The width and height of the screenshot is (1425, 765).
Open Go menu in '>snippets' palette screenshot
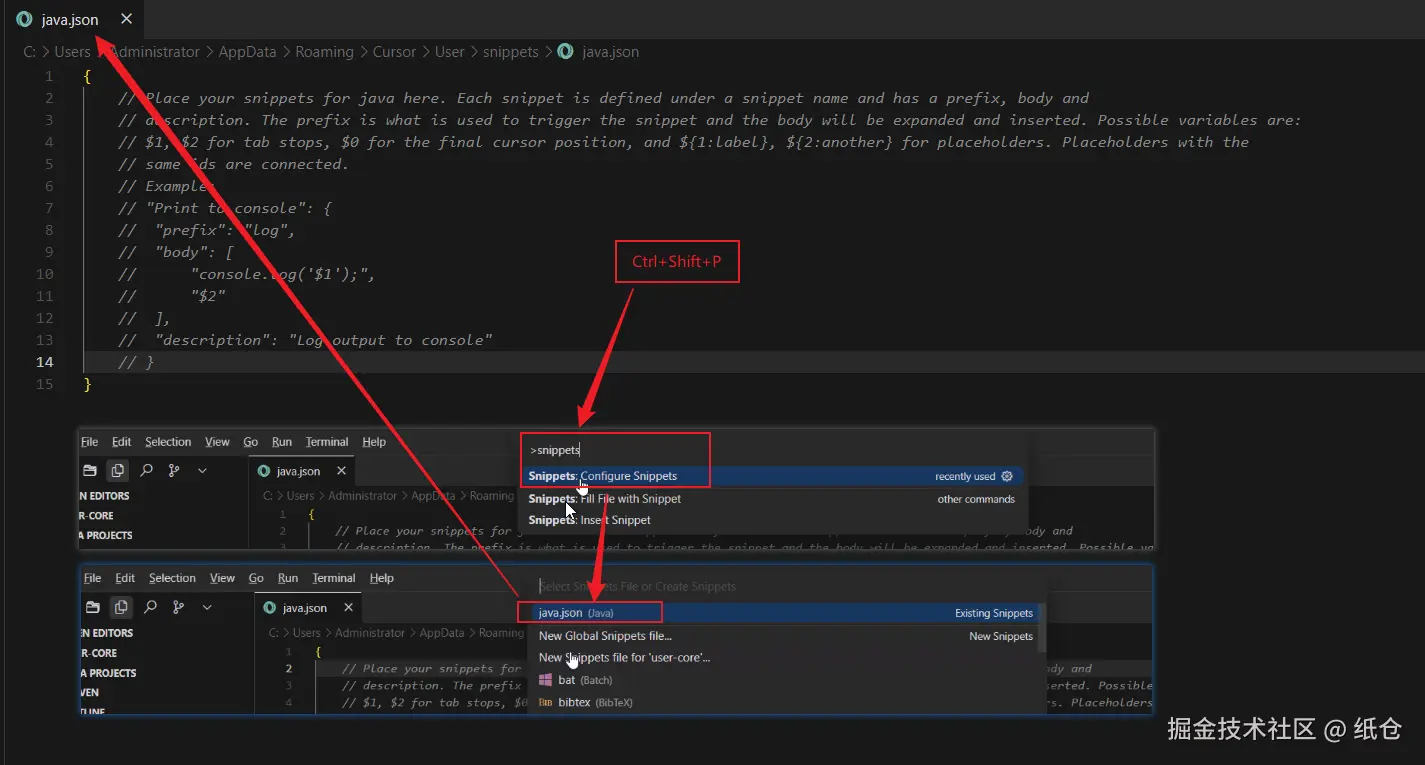pyautogui.click(x=250, y=442)
